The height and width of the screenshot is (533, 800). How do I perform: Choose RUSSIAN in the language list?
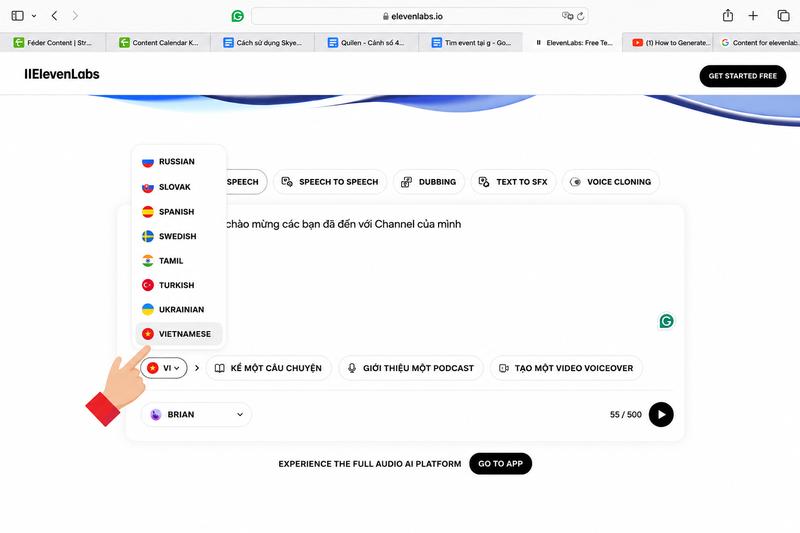(x=179, y=162)
